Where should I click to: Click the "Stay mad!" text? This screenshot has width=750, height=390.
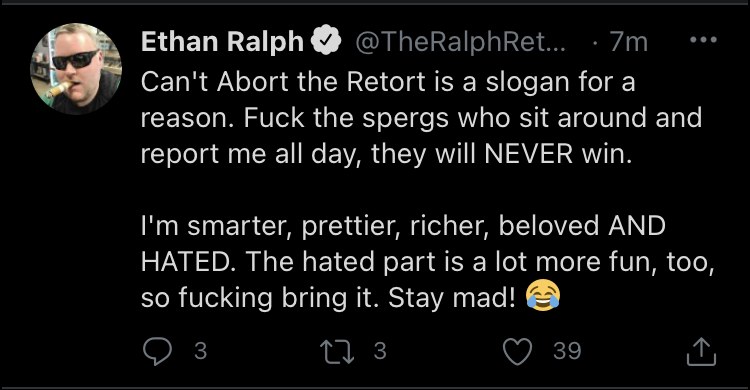pyautogui.click(x=452, y=298)
